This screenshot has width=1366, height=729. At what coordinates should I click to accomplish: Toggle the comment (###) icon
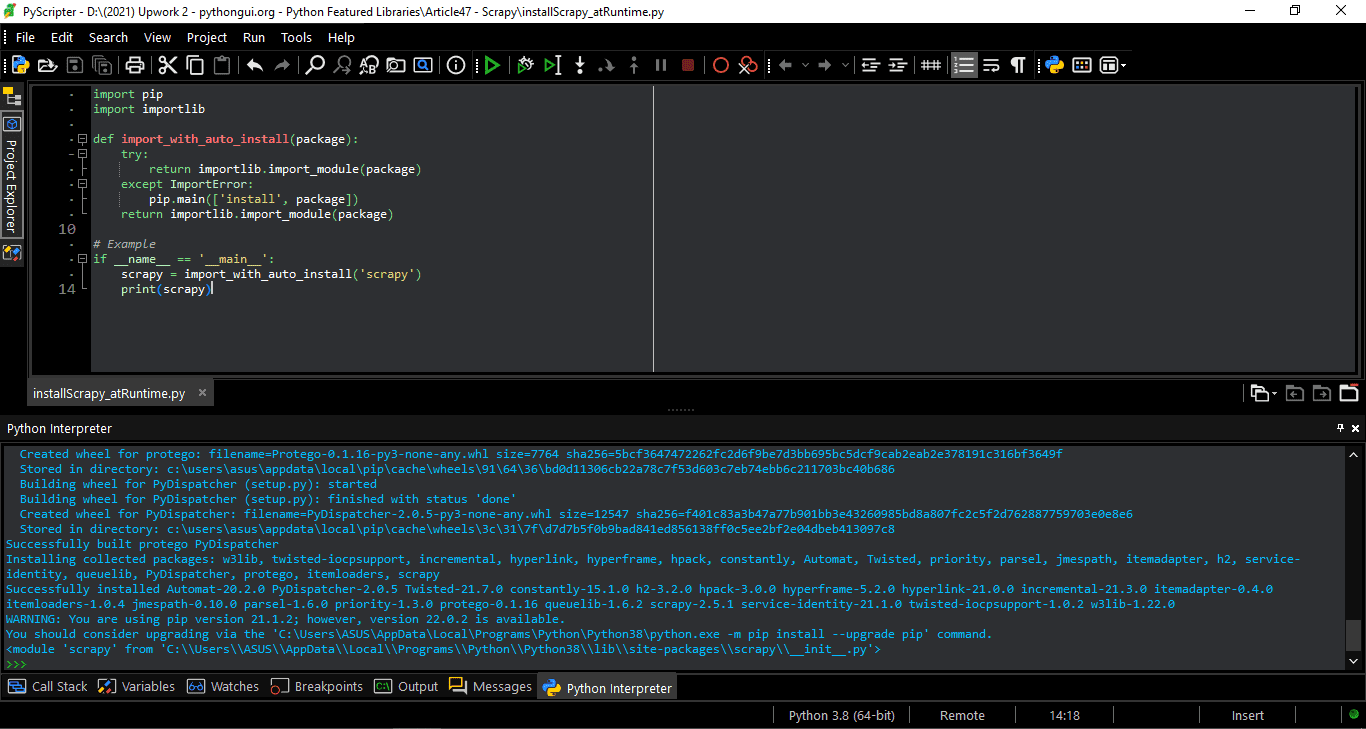[930, 65]
